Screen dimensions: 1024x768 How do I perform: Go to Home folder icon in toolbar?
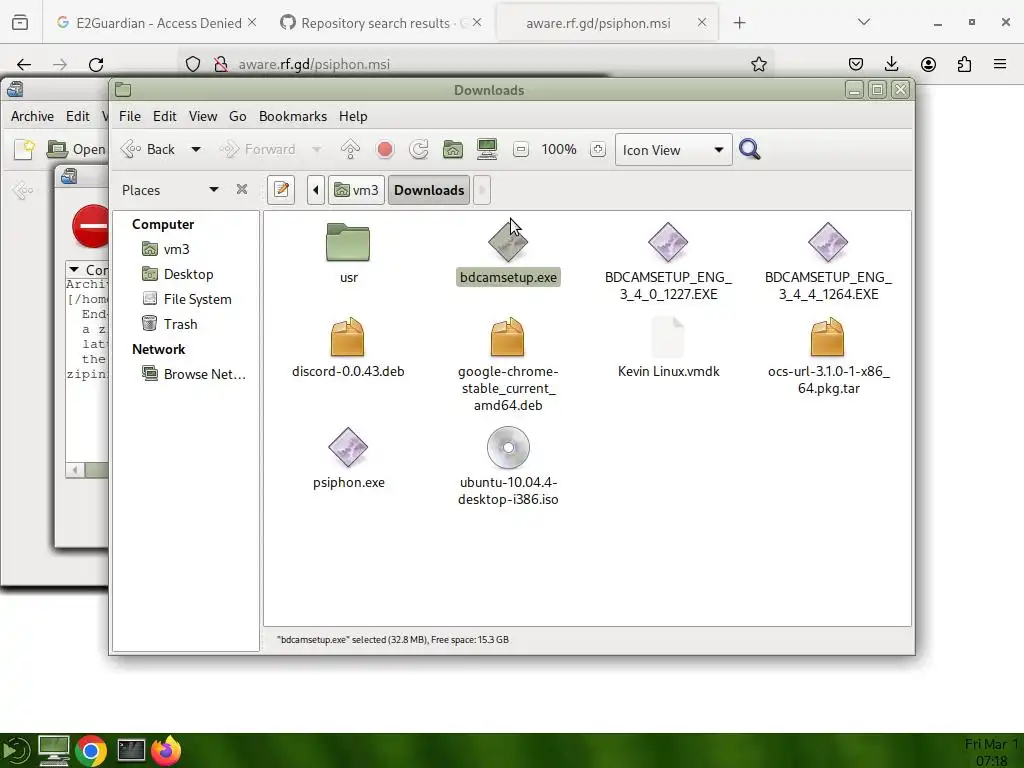(453, 150)
